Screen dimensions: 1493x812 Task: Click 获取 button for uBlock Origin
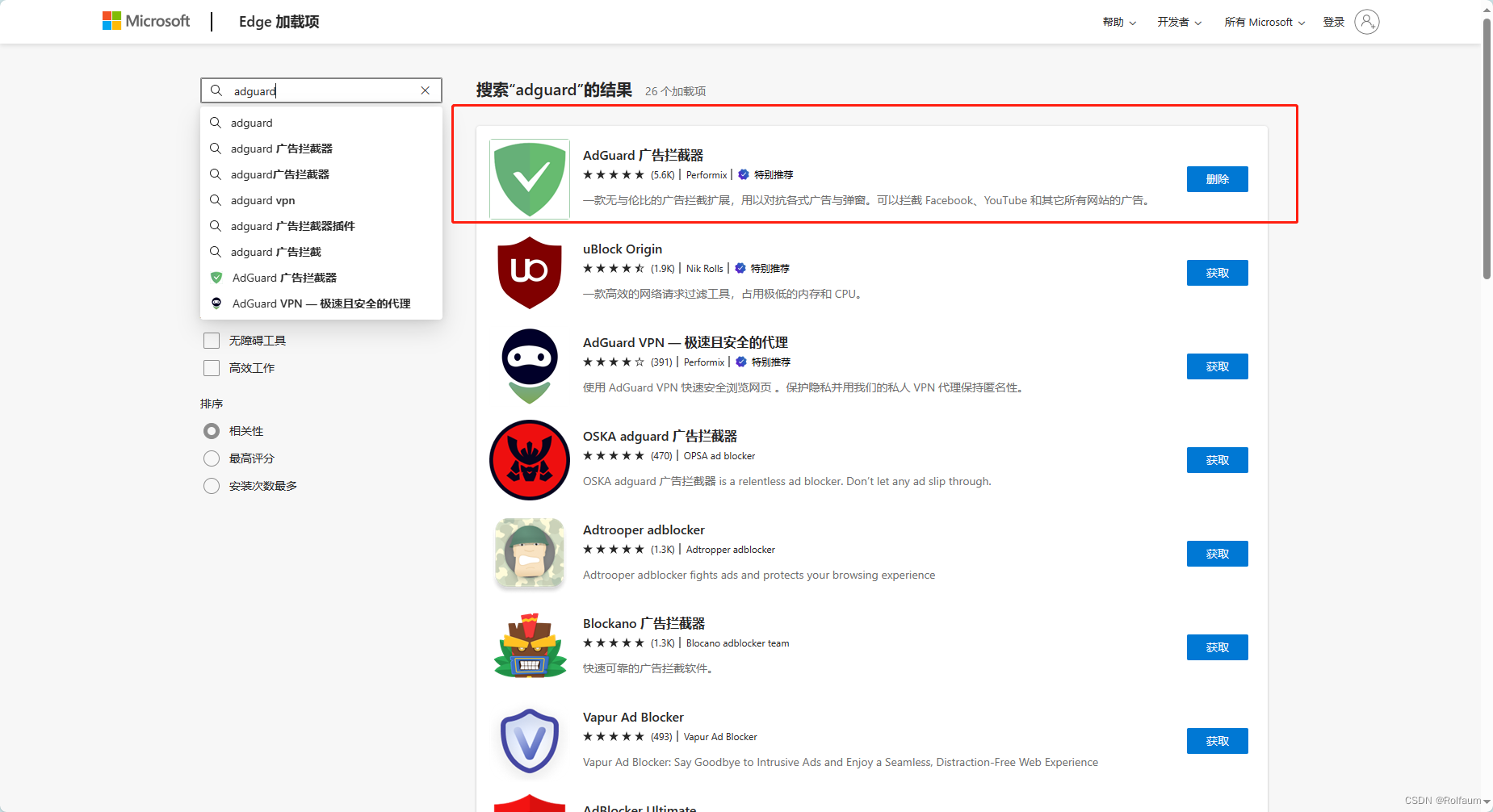click(1217, 273)
